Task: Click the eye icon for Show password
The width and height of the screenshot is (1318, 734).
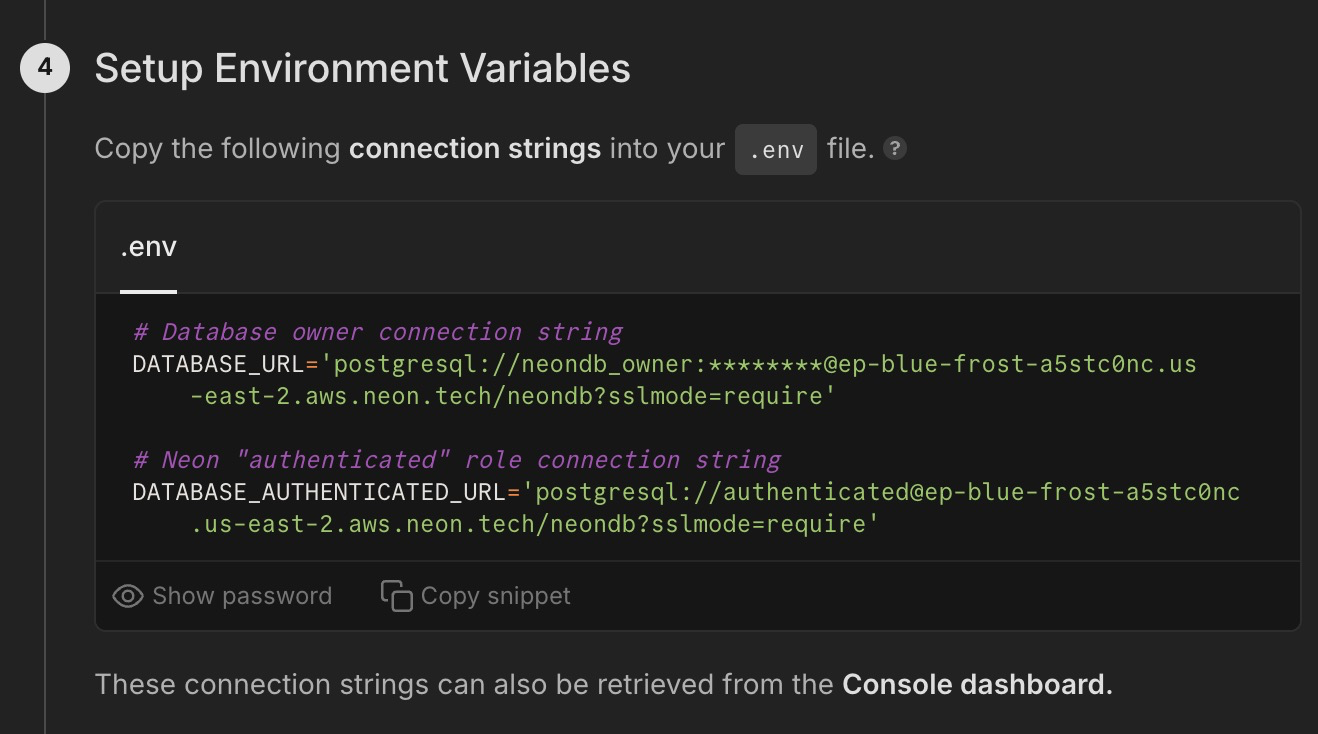Action: (x=128, y=596)
